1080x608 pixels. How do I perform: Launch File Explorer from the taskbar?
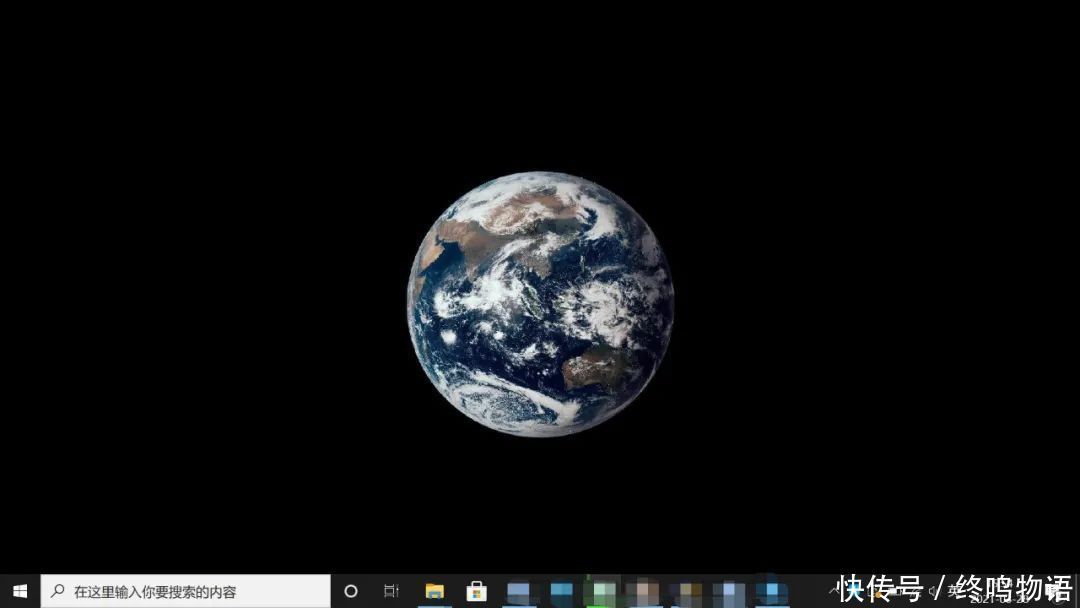pos(434,591)
